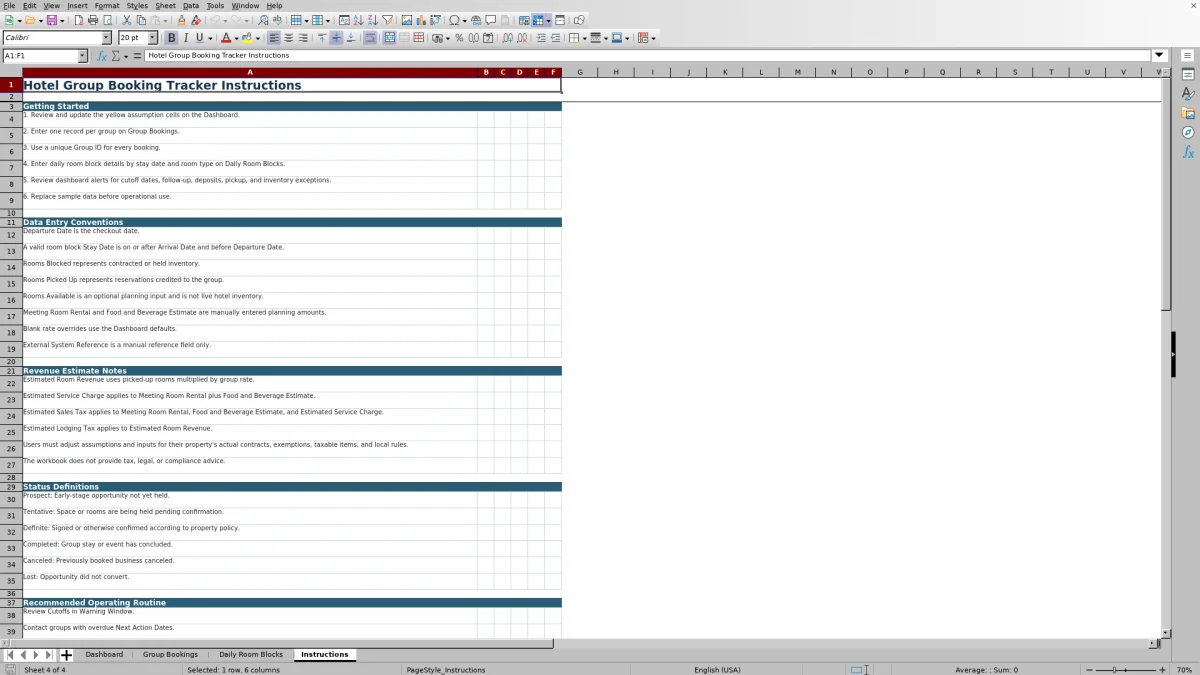Image resolution: width=1200 pixels, height=675 pixels.
Task: Open Find and Replace icon
Action: click(262, 20)
